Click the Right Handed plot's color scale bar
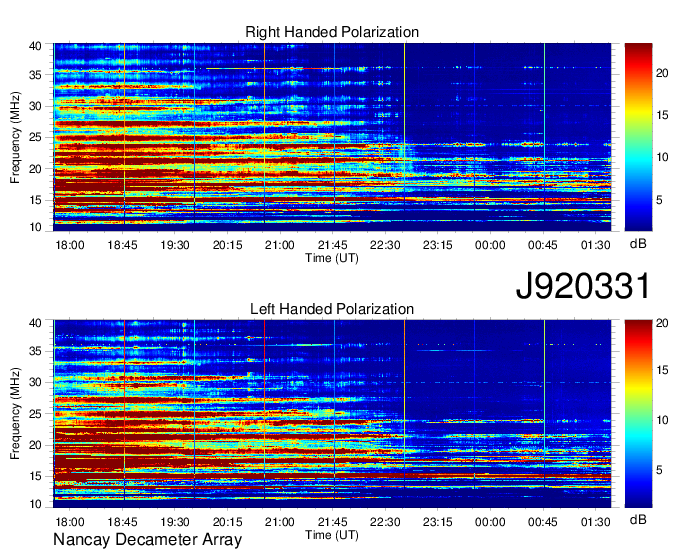680x552 pixels. point(638,137)
